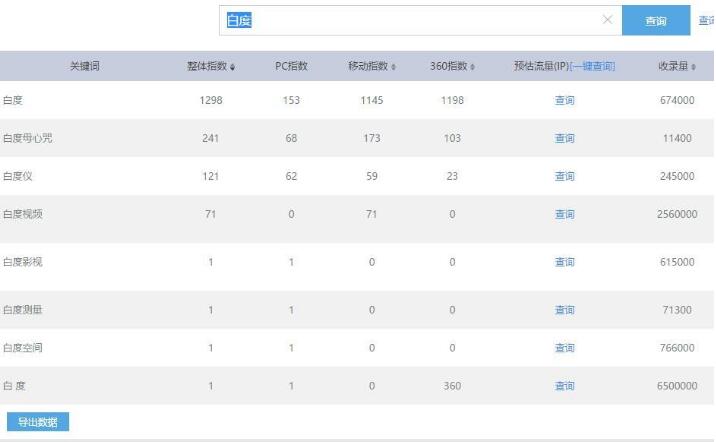Click 查询 link in the 白度 row
Image resolution: width=716 pixels, height=442 pixels.
point(564,100)
